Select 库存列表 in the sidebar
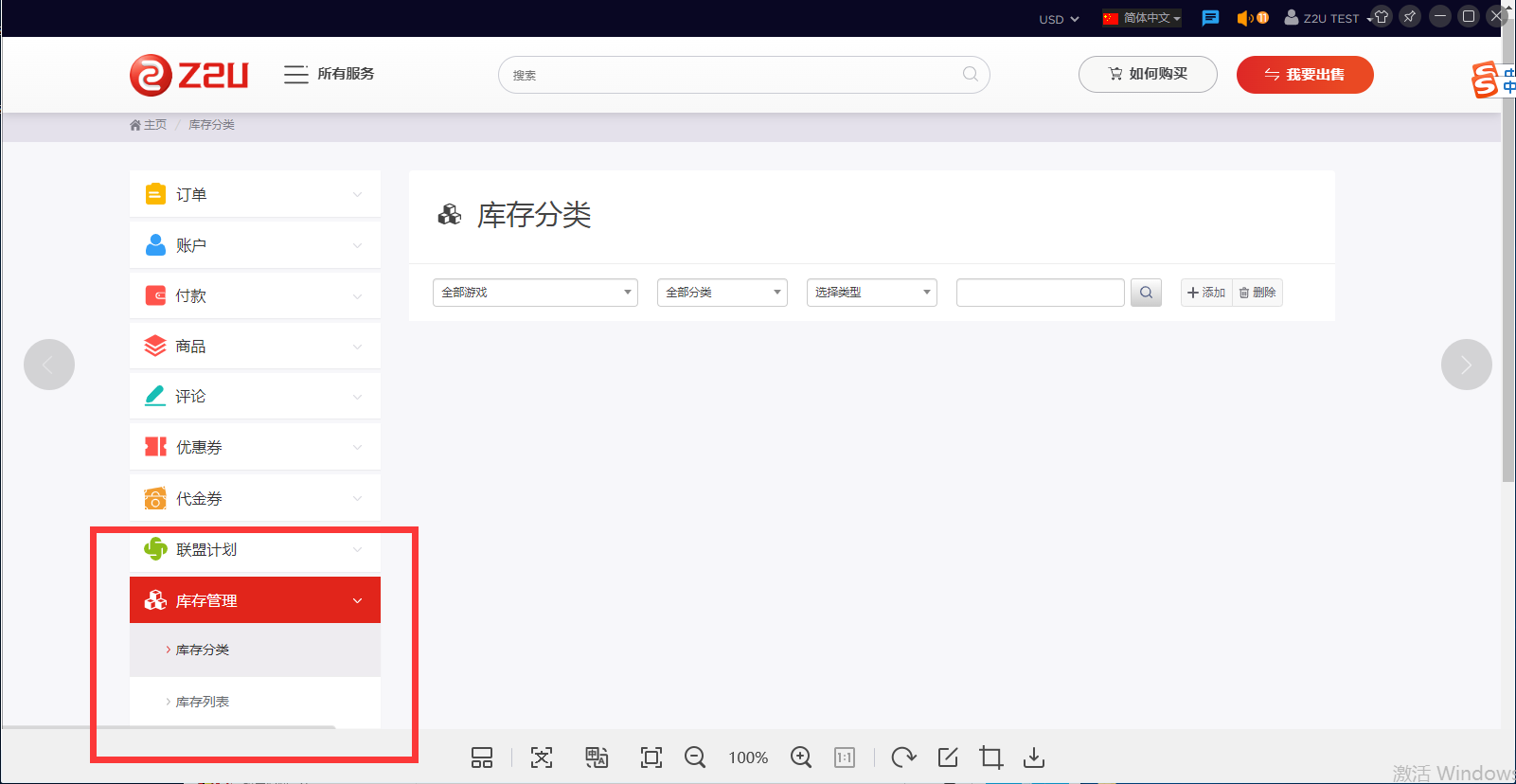Viewport: 1516px width, 784px height. tap(203, 702)
